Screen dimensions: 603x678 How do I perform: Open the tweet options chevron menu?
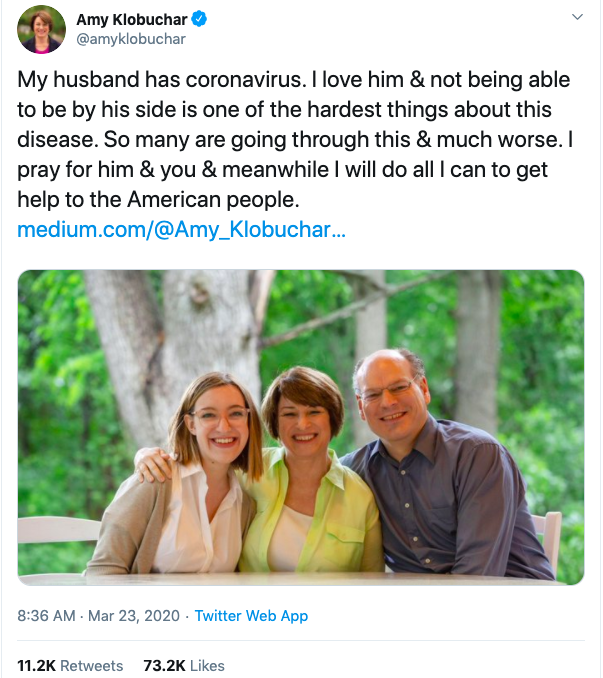tap(576, 18)
